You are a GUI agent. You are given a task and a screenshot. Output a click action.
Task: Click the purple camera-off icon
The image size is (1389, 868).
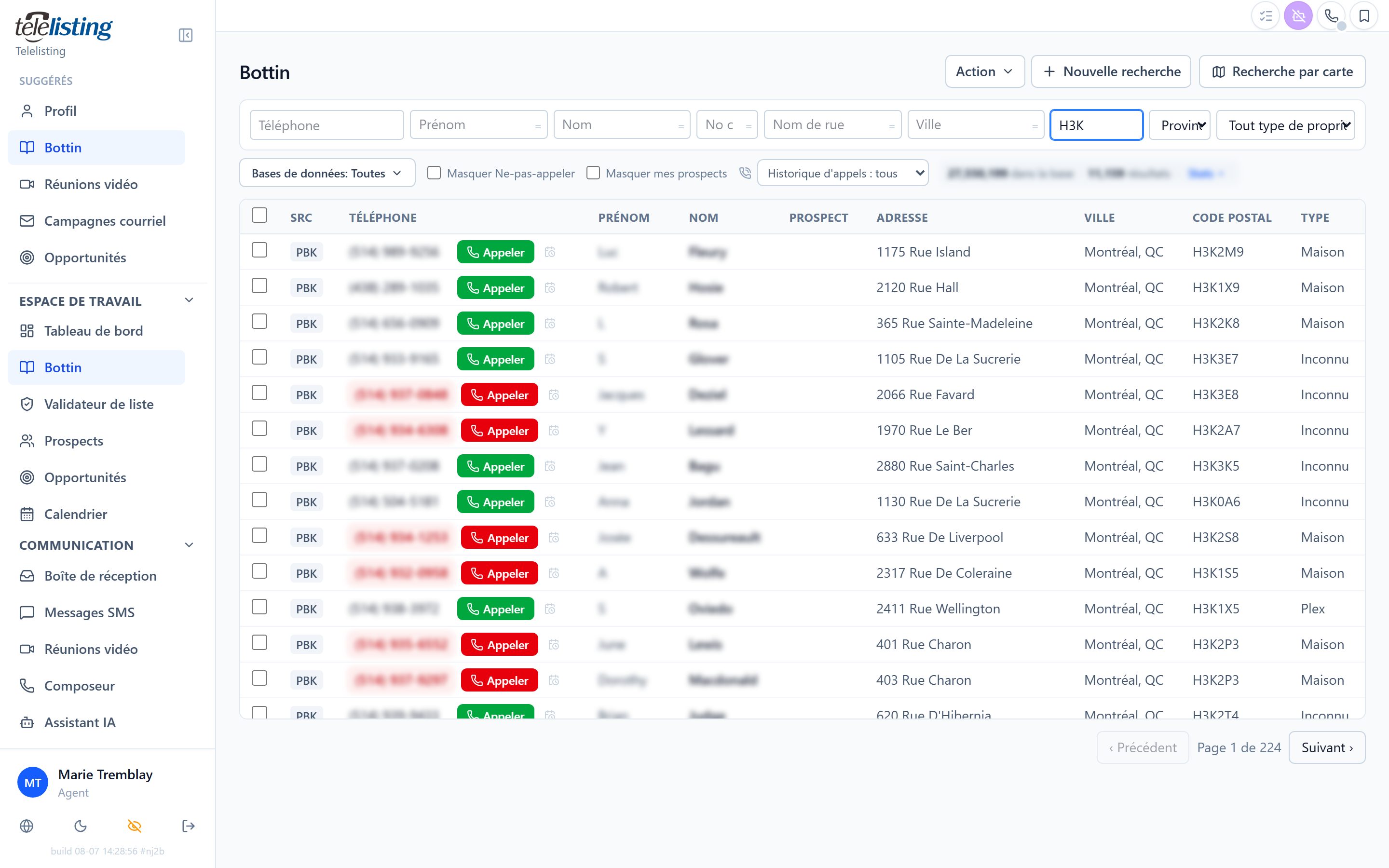[1298, 16]
